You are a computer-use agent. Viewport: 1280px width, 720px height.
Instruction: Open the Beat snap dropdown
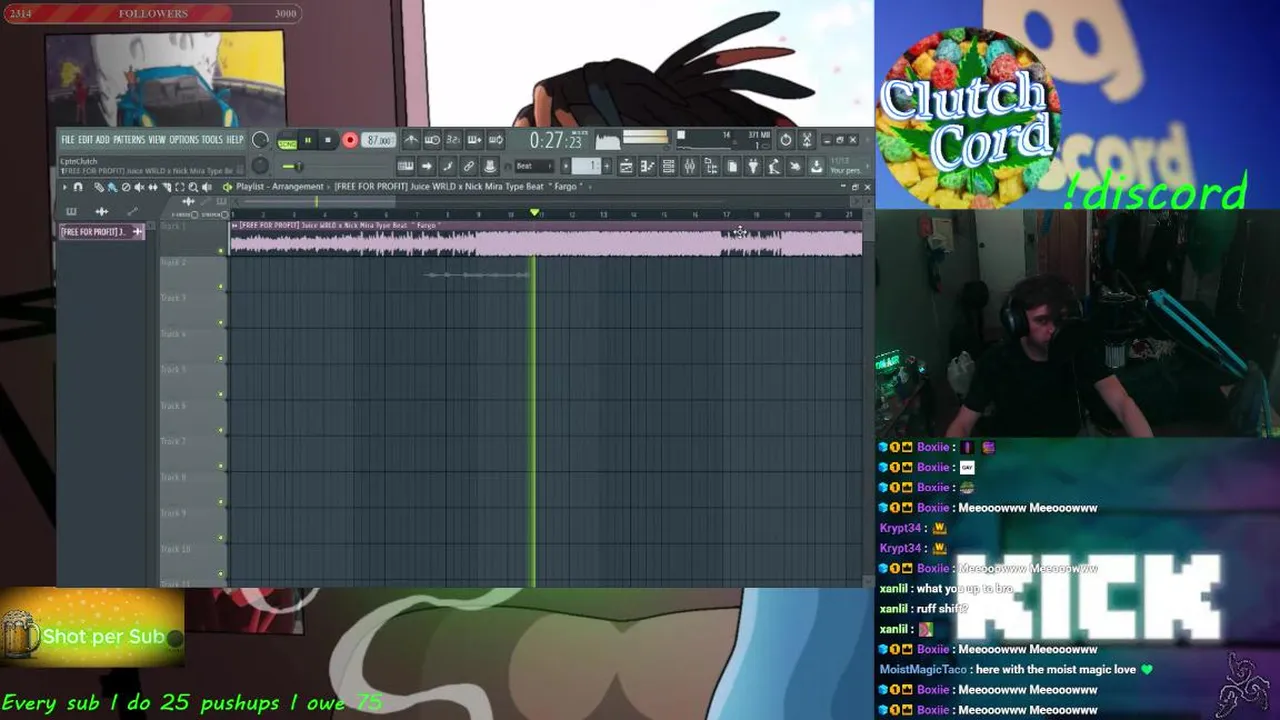[x=534, y=166]
